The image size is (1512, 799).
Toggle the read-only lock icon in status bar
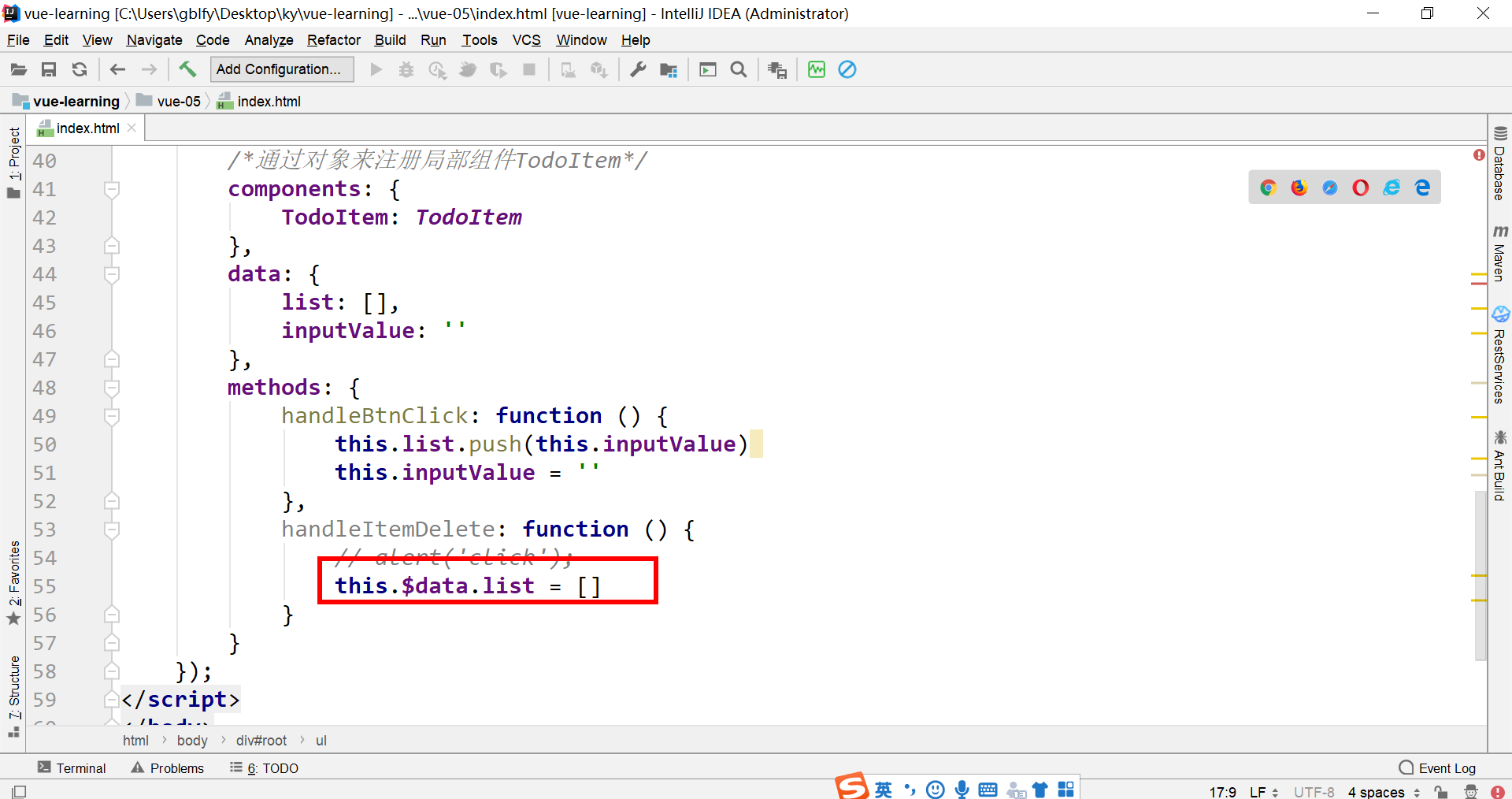tap(1441, 792)
